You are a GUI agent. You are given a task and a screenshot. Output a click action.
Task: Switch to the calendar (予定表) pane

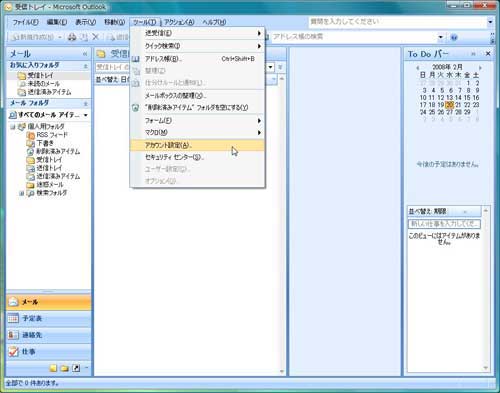click(x=48, y=318)
